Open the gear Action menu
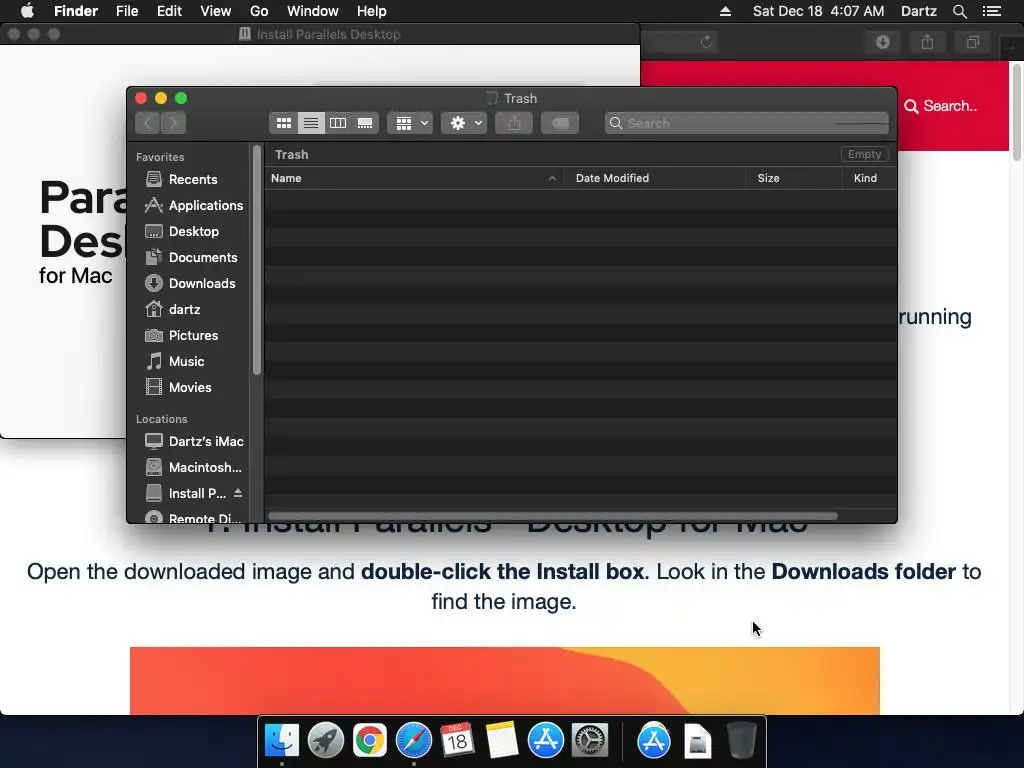Viewport: 1024px width, 768px height. [464, 123]
